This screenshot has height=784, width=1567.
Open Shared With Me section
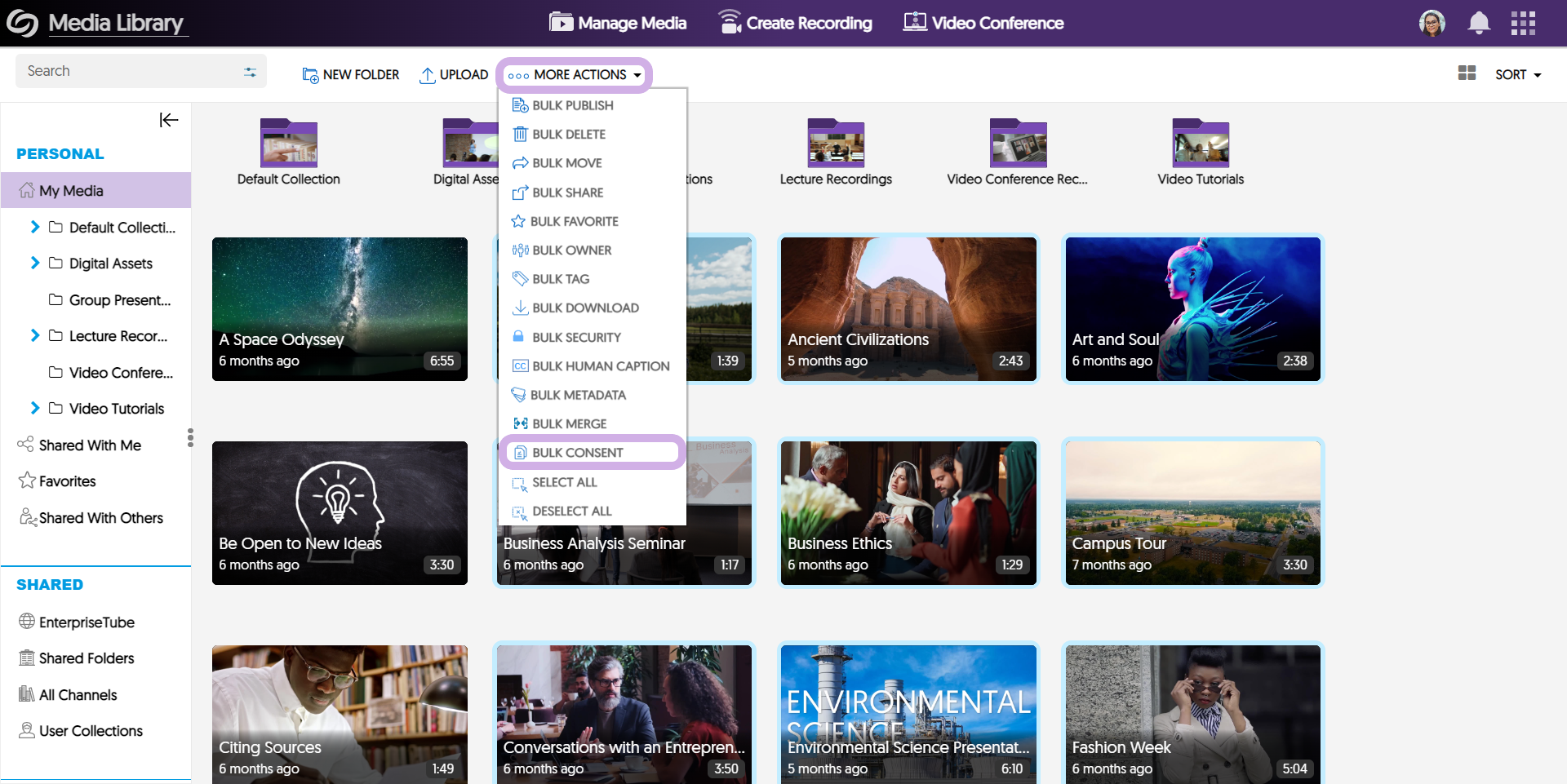pos(90,445)
